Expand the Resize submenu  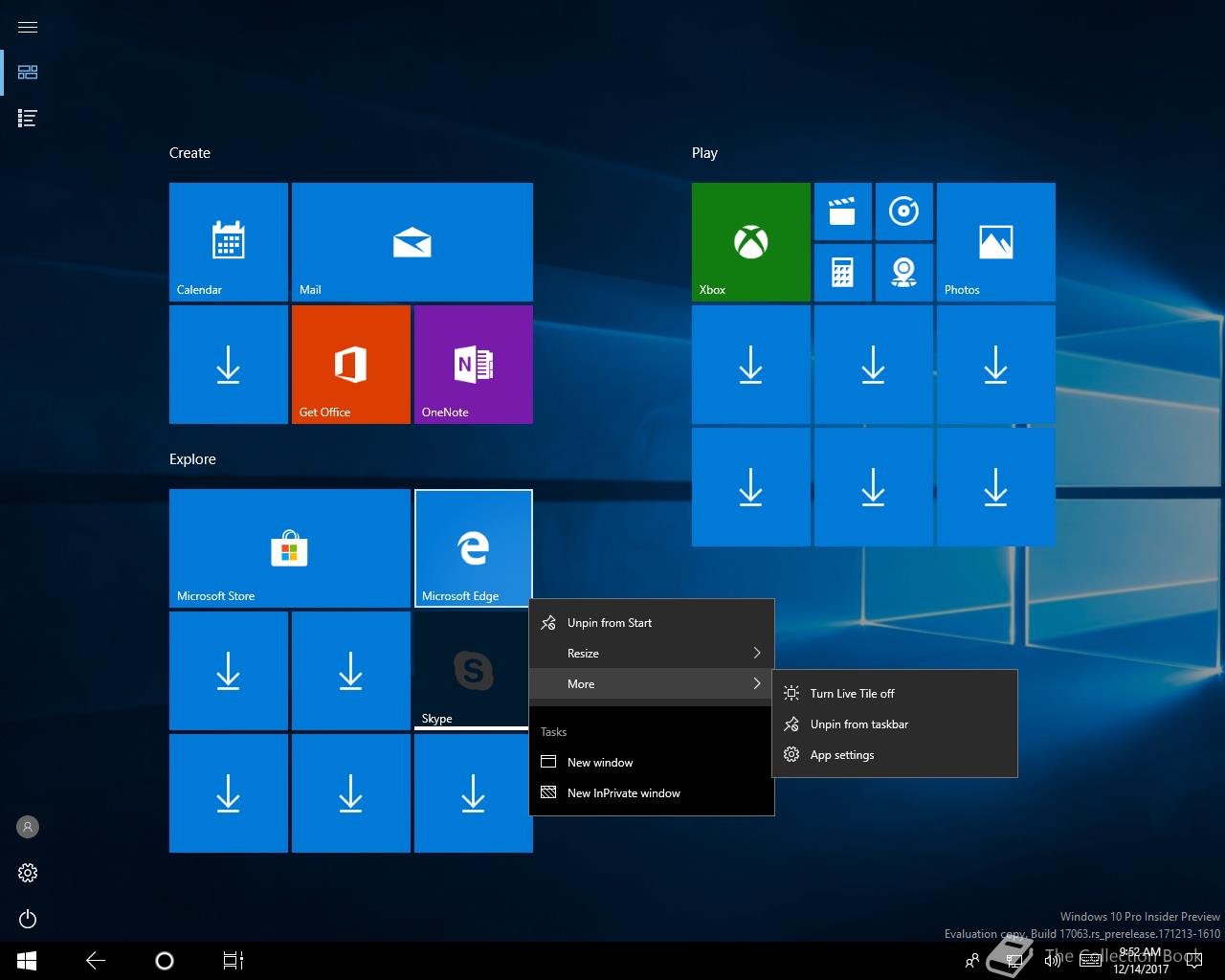651,654
